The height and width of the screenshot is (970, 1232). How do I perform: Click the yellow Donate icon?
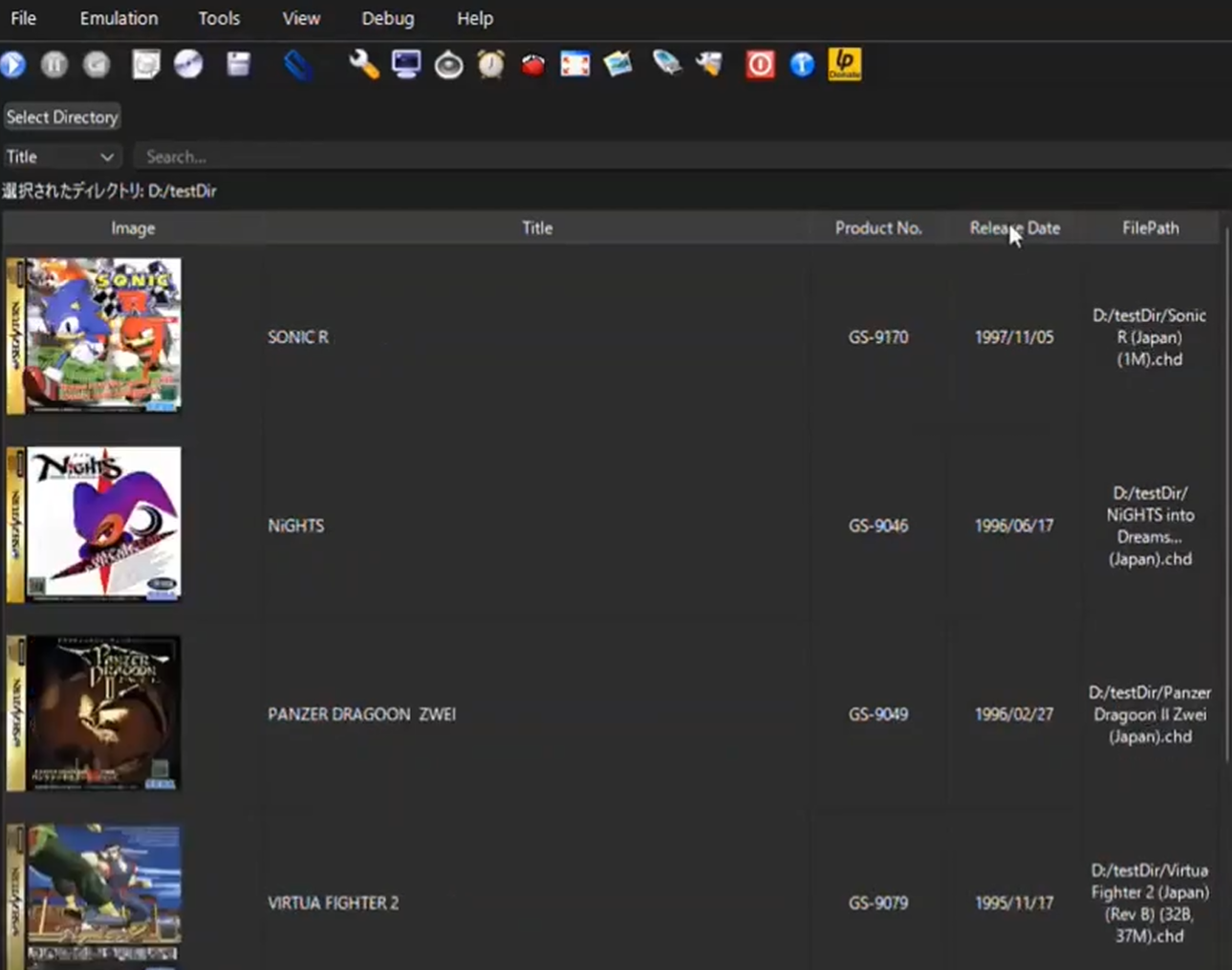(x=845, y=64)
